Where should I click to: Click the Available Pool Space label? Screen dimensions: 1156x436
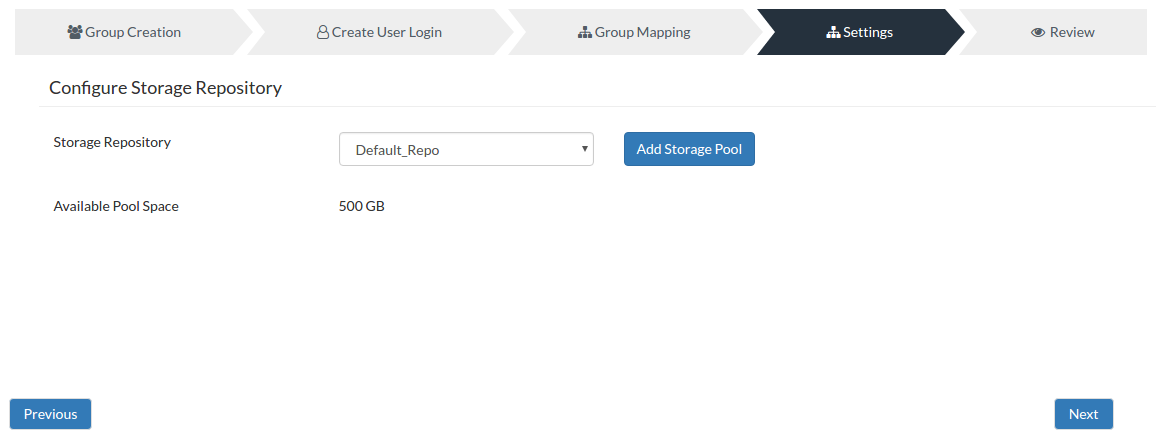point(116,206)
